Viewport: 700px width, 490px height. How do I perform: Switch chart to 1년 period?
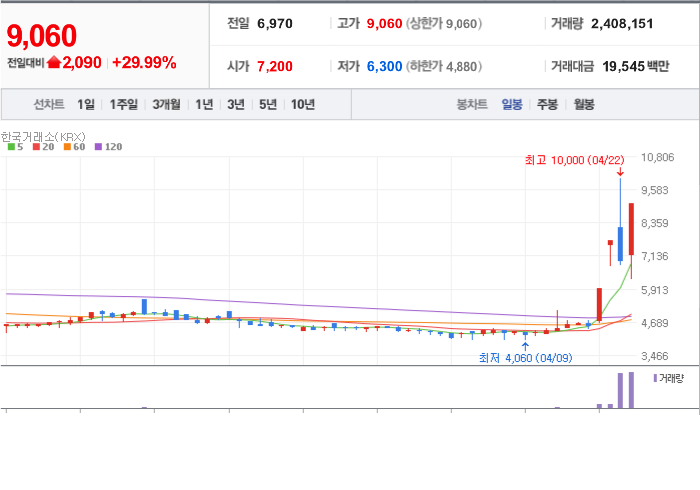(x=204, y=104)
